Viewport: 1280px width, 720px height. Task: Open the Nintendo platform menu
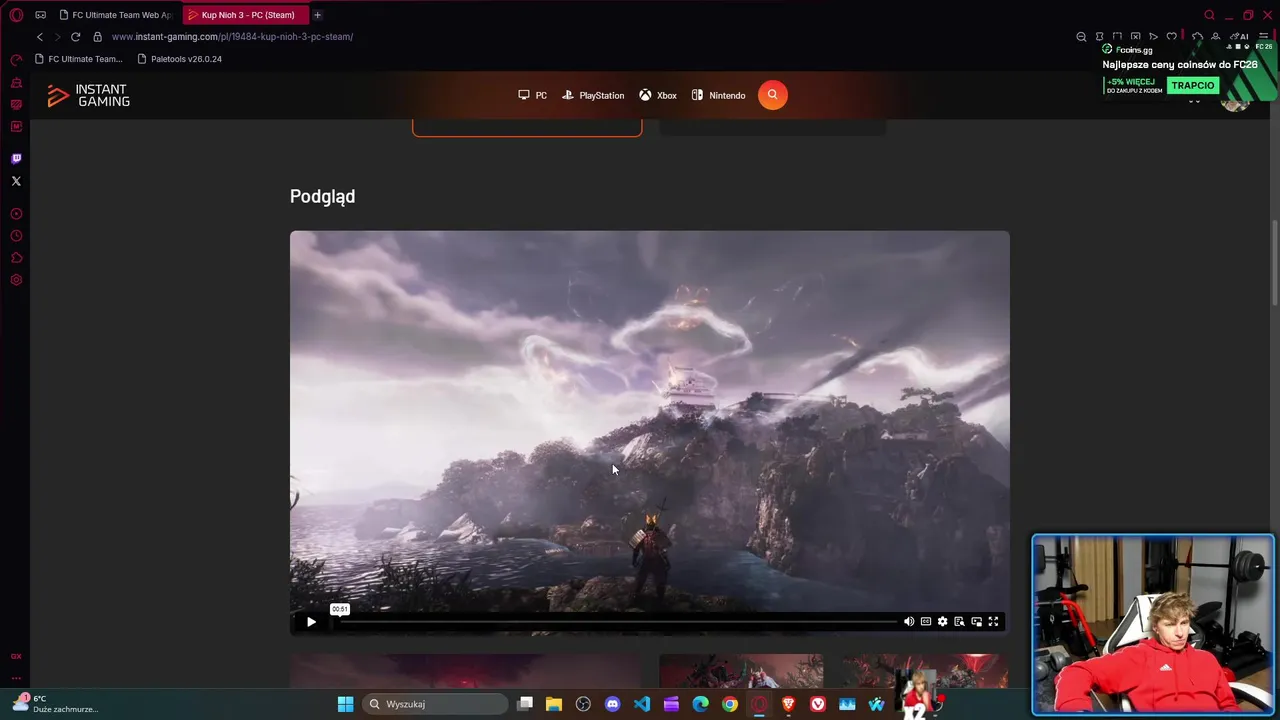[x=718, y=95]
